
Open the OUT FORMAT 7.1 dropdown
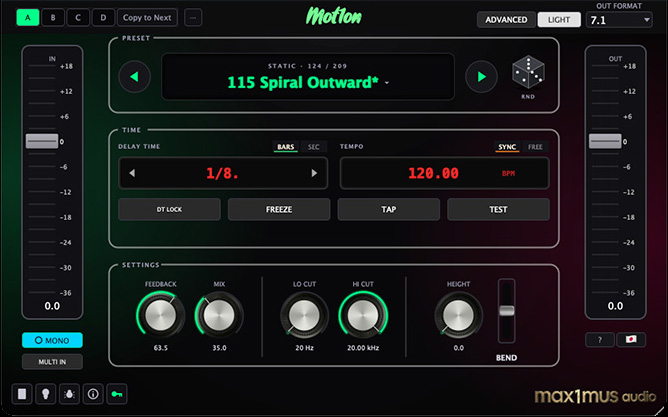tap(619, 20)
